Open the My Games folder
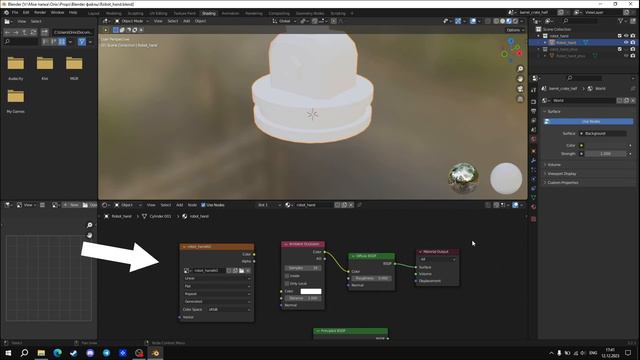The image size is (640, 360). click(16, 101)
